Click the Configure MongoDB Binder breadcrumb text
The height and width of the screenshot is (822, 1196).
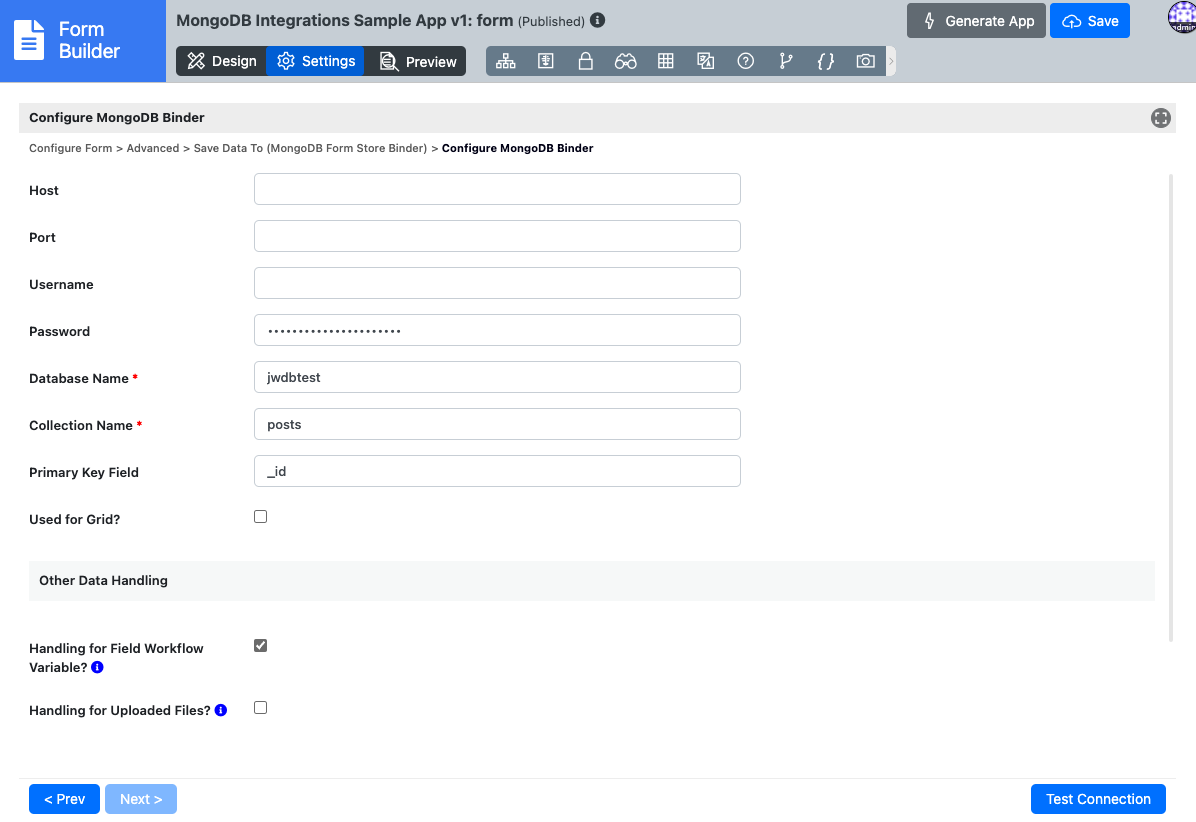(x=517, y=148)
